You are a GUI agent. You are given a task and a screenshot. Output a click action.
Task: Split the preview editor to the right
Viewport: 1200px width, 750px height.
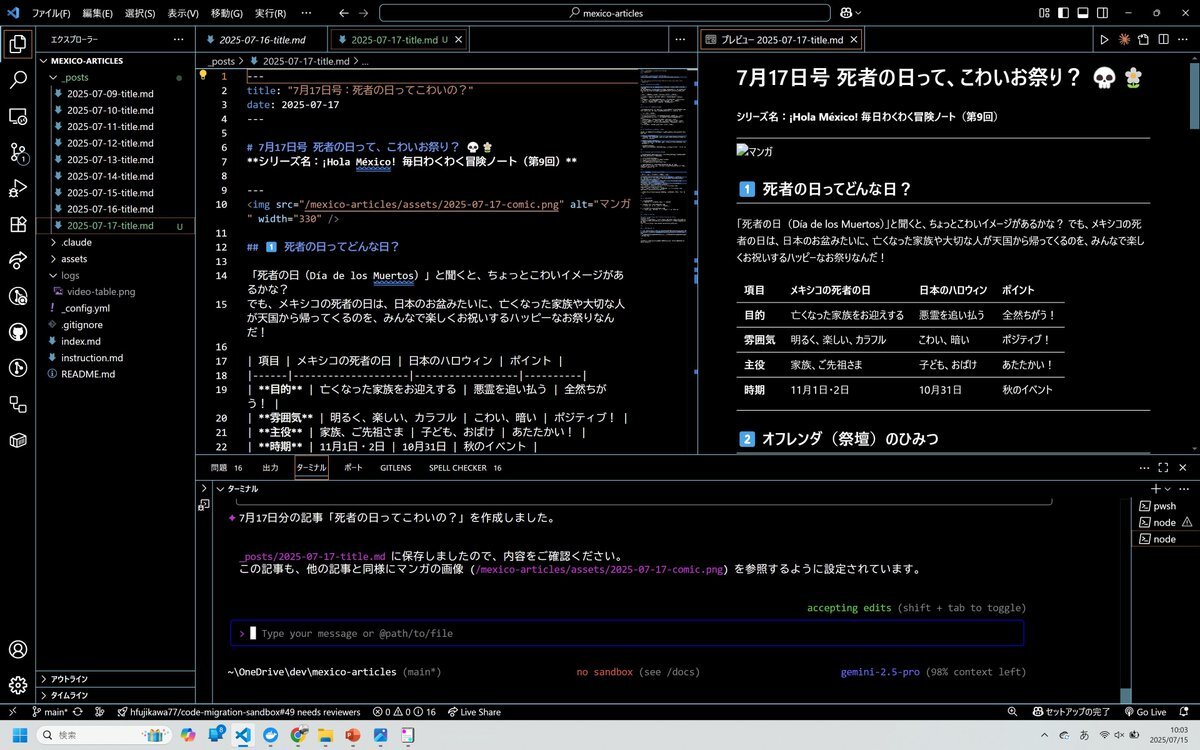click(x=1161, y=40)
